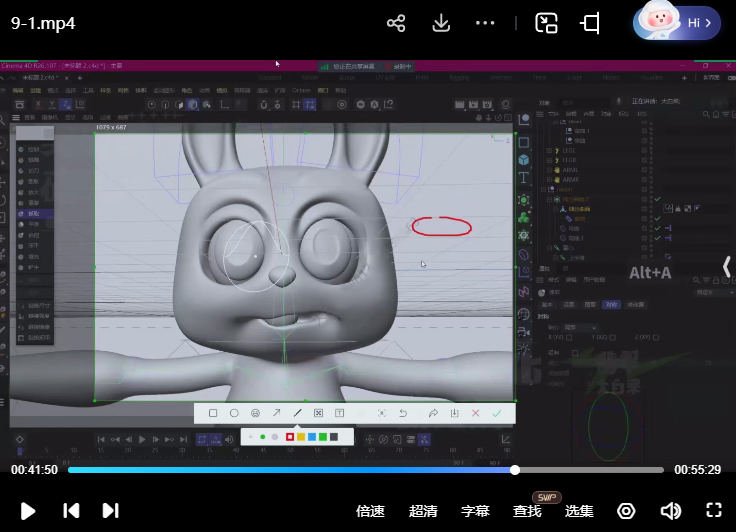
Task: Click the share icon in top bar
Action: [x=396, y=23]
